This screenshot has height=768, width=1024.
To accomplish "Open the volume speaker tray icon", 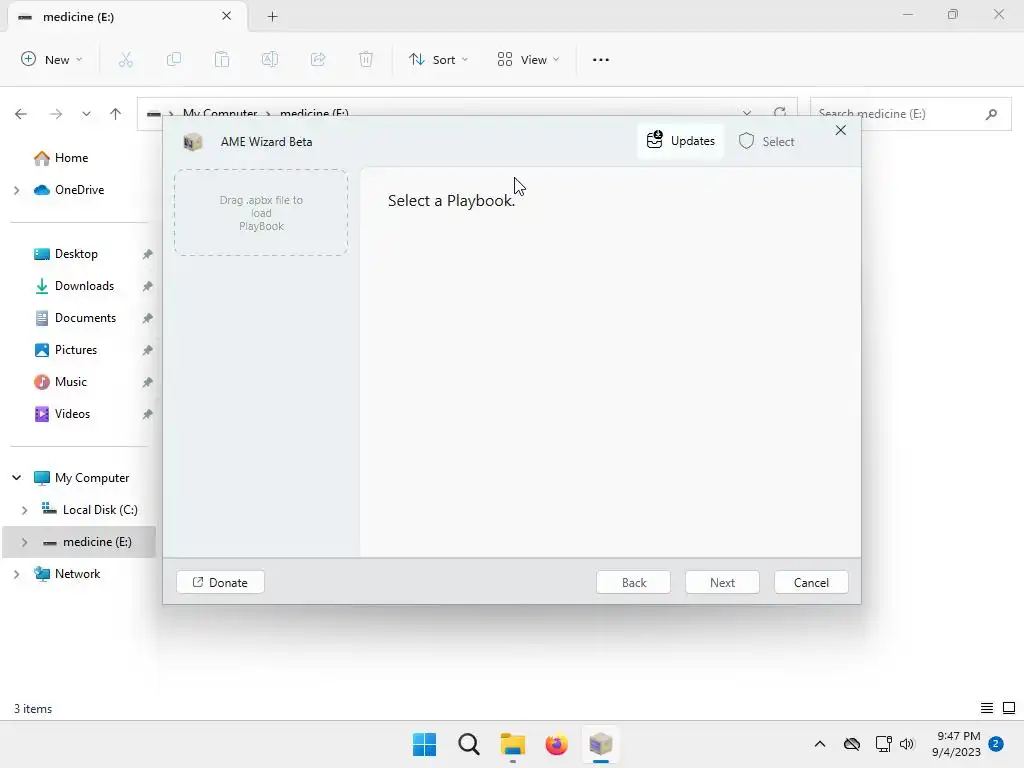I will (907, 744).
